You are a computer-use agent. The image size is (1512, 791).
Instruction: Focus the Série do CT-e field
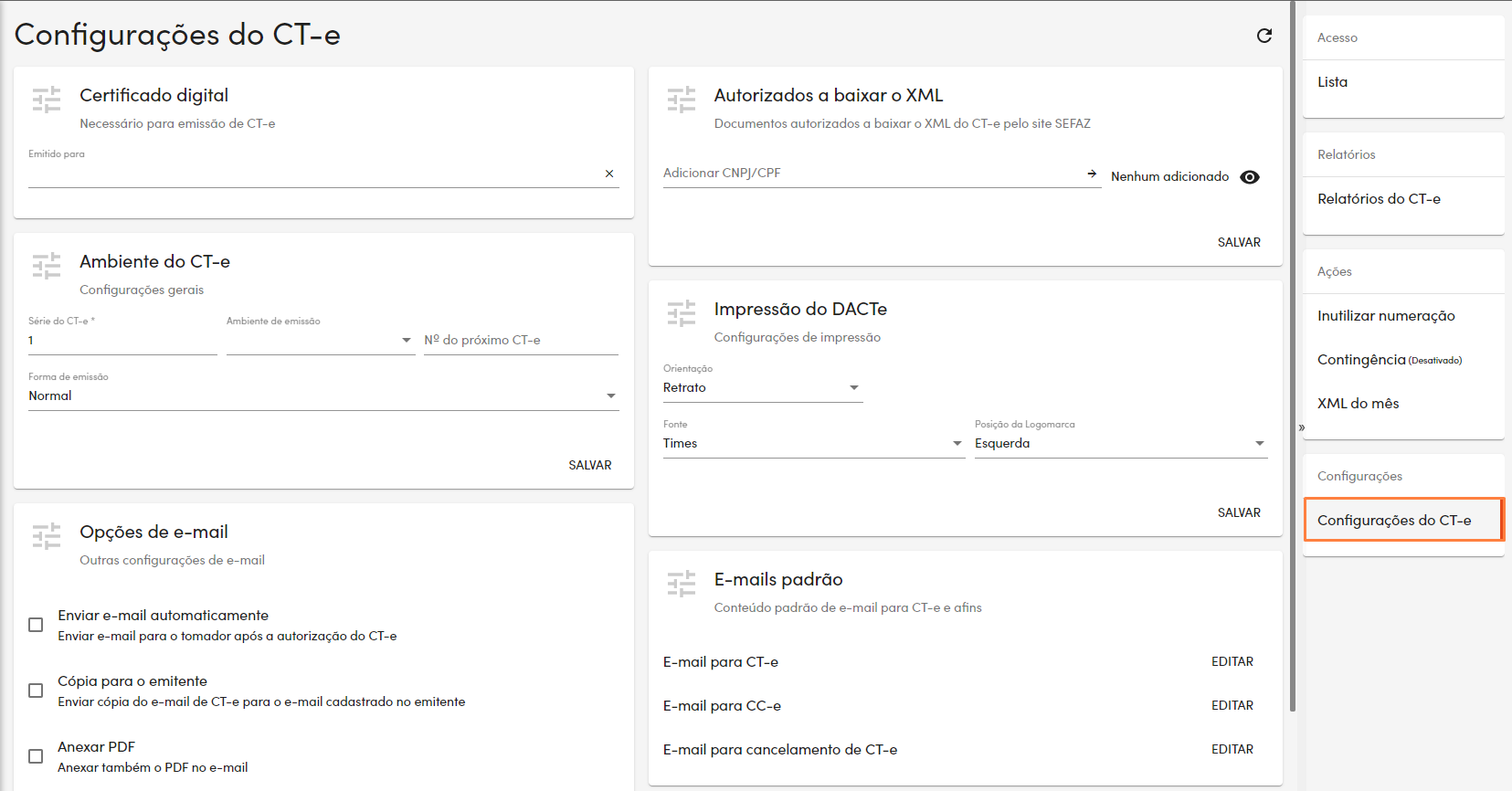[x=122, y=340]
